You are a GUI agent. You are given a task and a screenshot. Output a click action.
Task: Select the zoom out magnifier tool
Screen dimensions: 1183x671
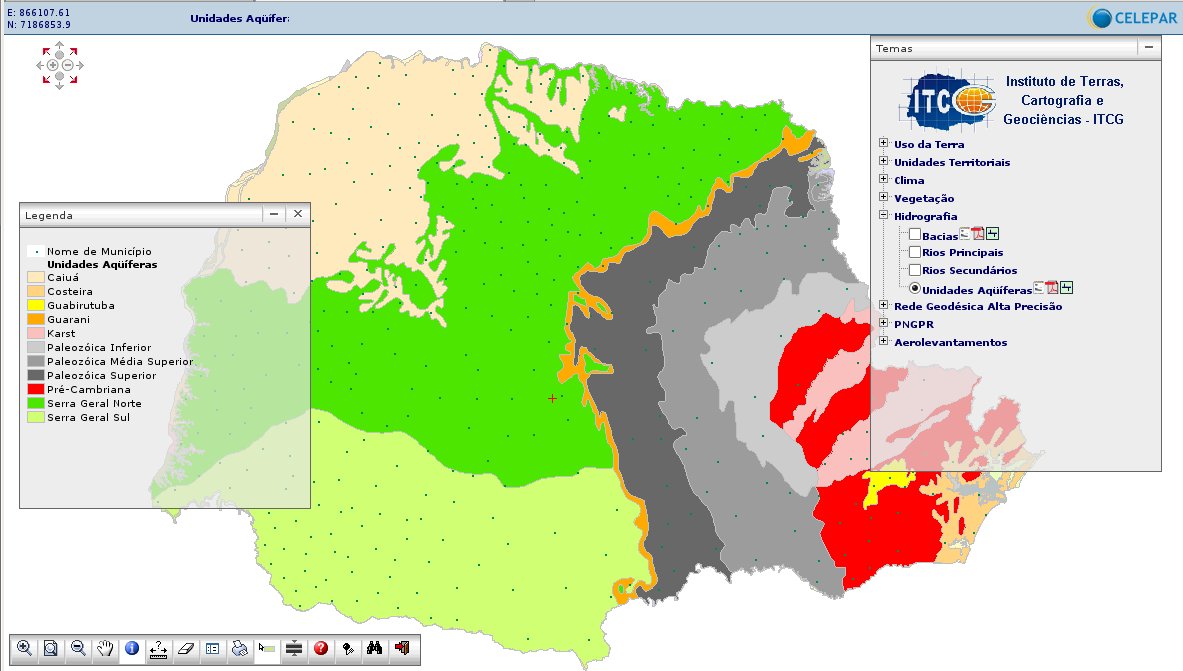(78, 648)
